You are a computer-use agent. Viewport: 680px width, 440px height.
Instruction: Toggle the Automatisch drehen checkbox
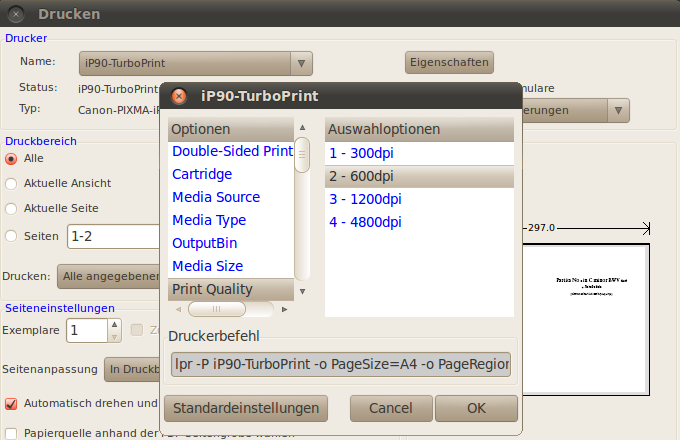(x=12, y=404)
